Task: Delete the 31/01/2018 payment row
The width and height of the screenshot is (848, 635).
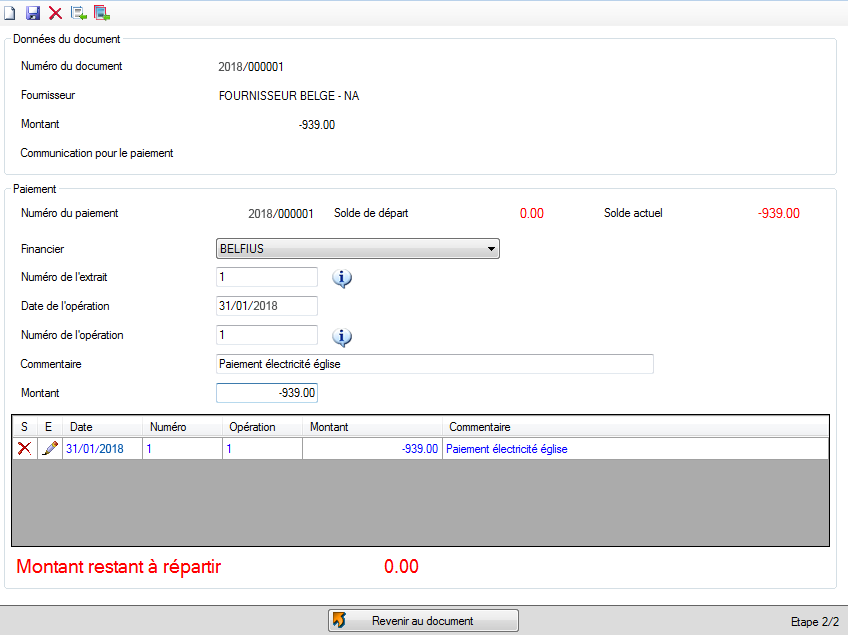Action: point(24,448)
